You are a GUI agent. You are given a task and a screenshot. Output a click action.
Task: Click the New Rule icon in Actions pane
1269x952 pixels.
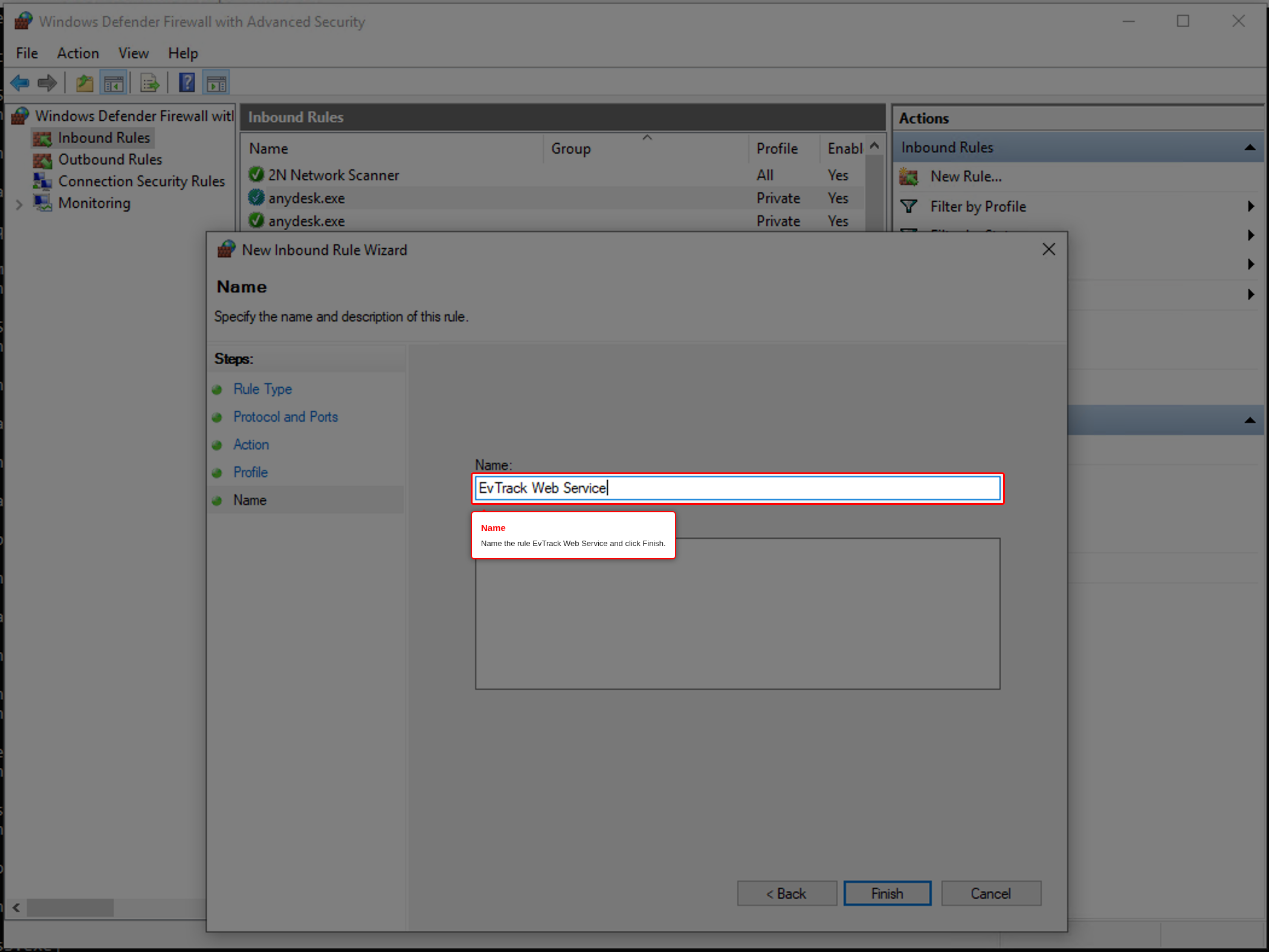(x=909, y=176)
